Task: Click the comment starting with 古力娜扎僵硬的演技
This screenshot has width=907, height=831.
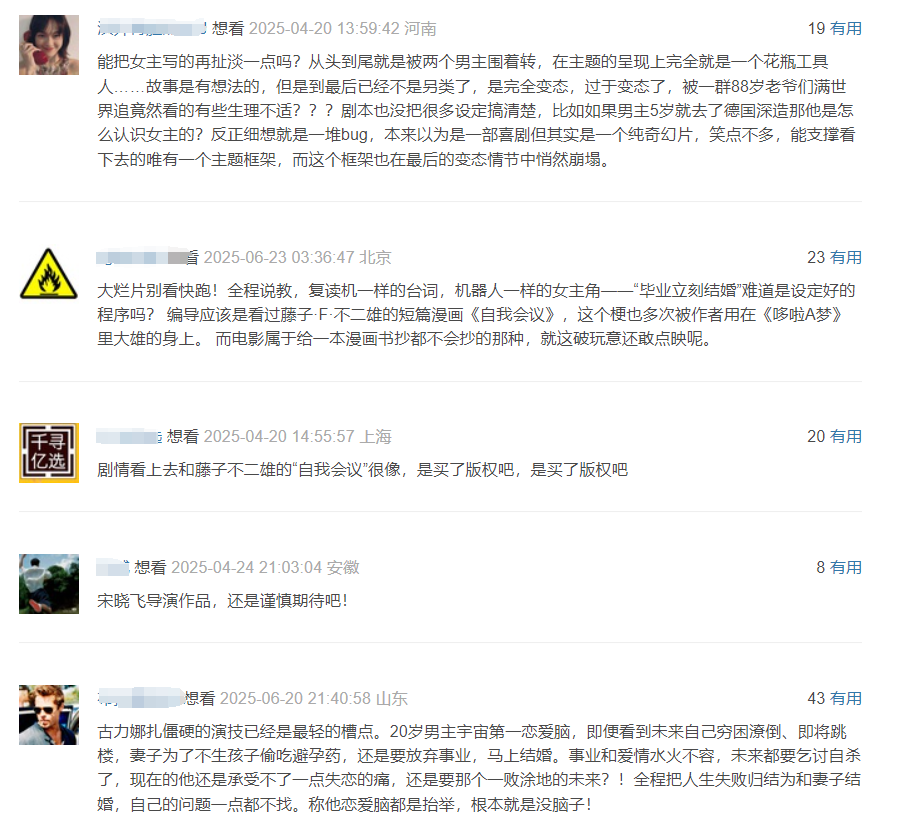Action: [480, 768]
